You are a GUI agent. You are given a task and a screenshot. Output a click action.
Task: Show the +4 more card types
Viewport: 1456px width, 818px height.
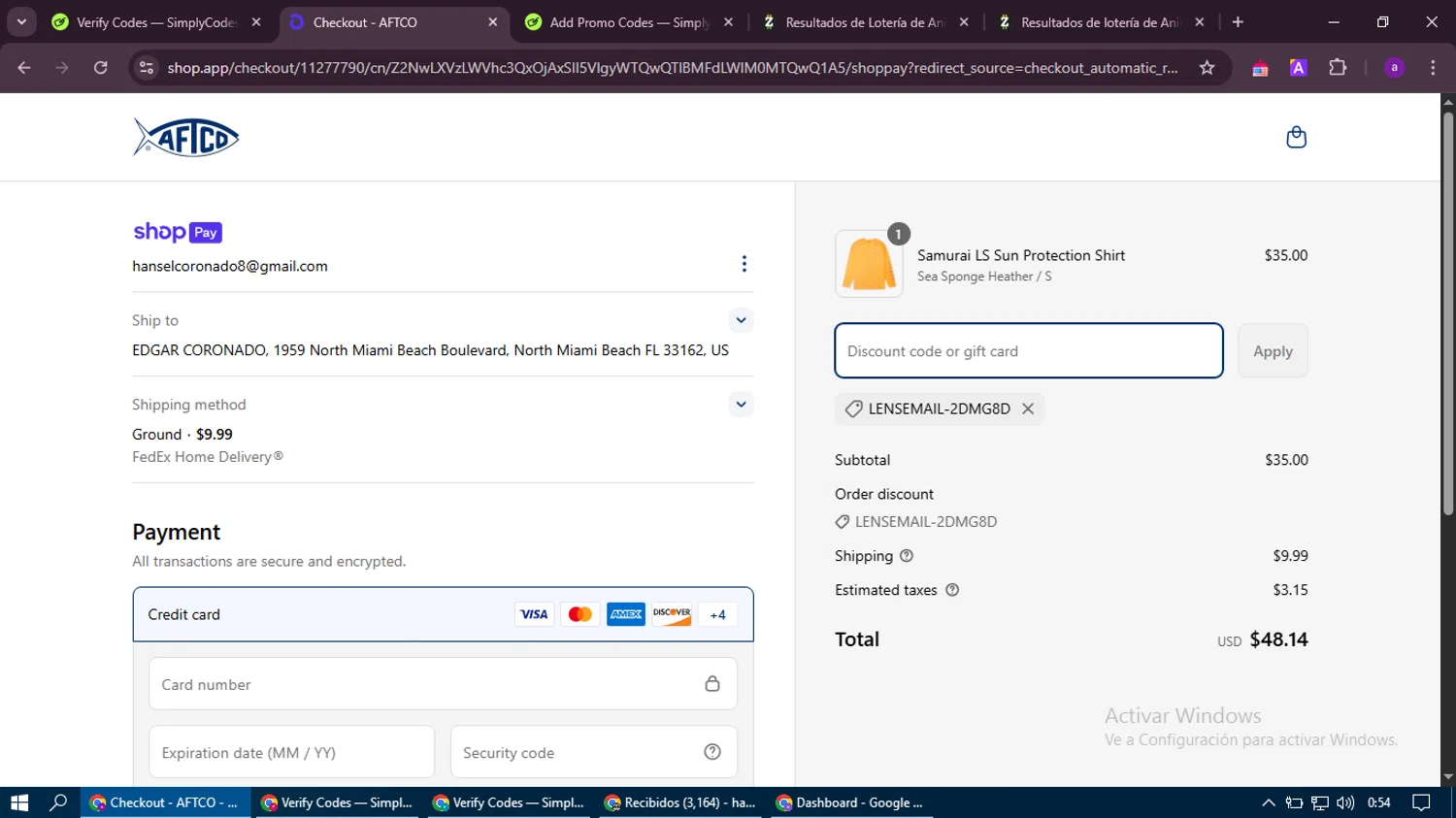coord(717,614)
